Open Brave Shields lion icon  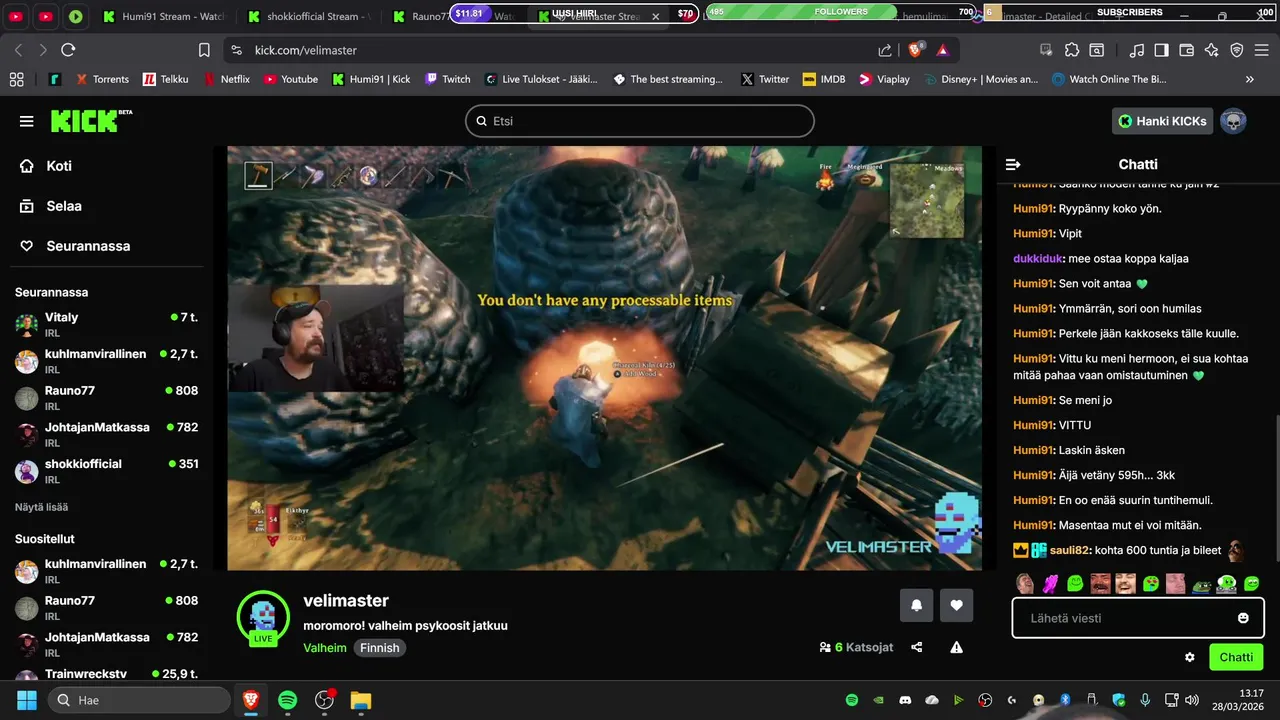915,50
